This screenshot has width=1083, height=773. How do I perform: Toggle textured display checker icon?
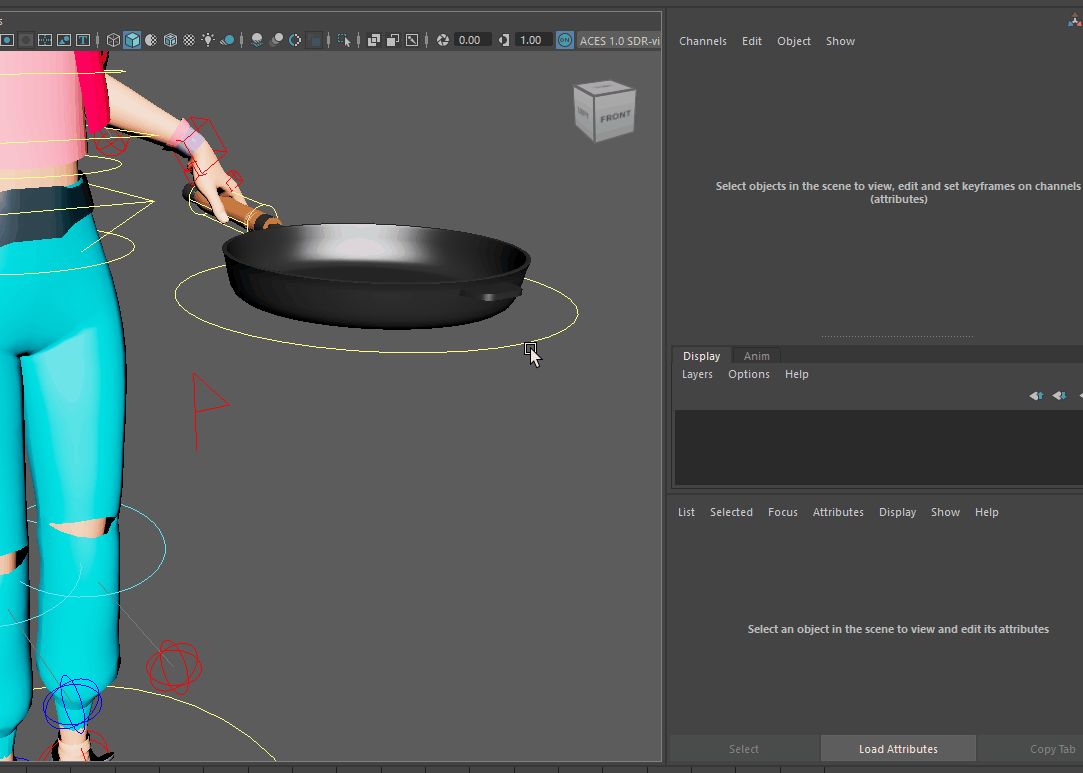pos(189,40)
